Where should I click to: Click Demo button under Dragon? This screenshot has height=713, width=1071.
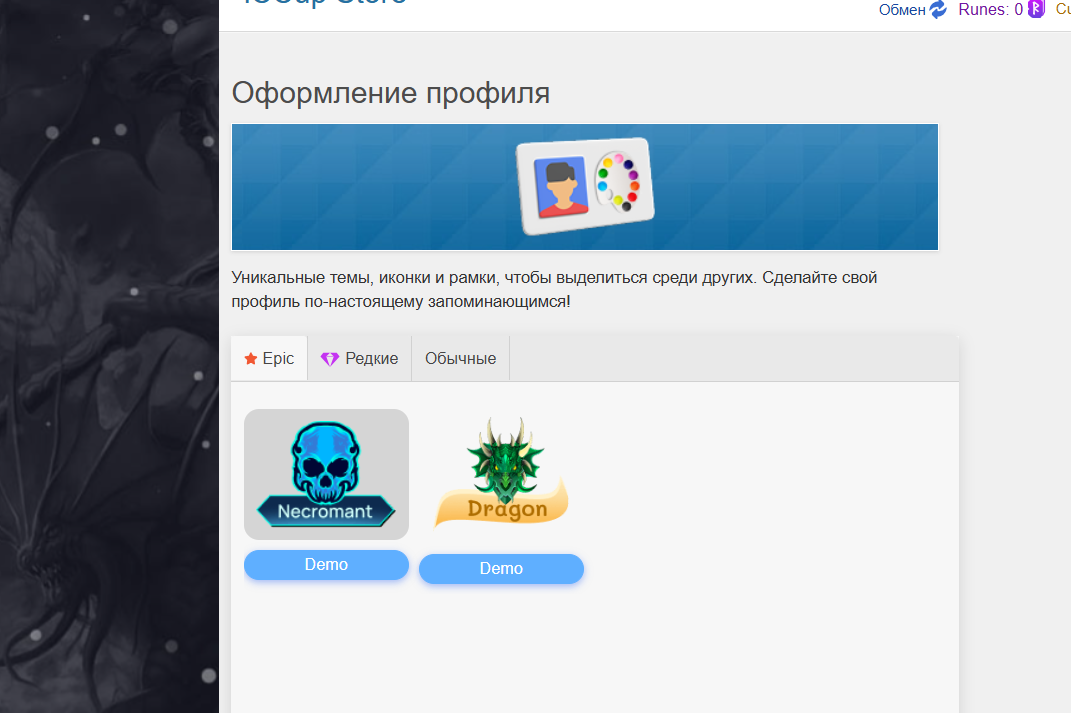[x=501, y=569]
